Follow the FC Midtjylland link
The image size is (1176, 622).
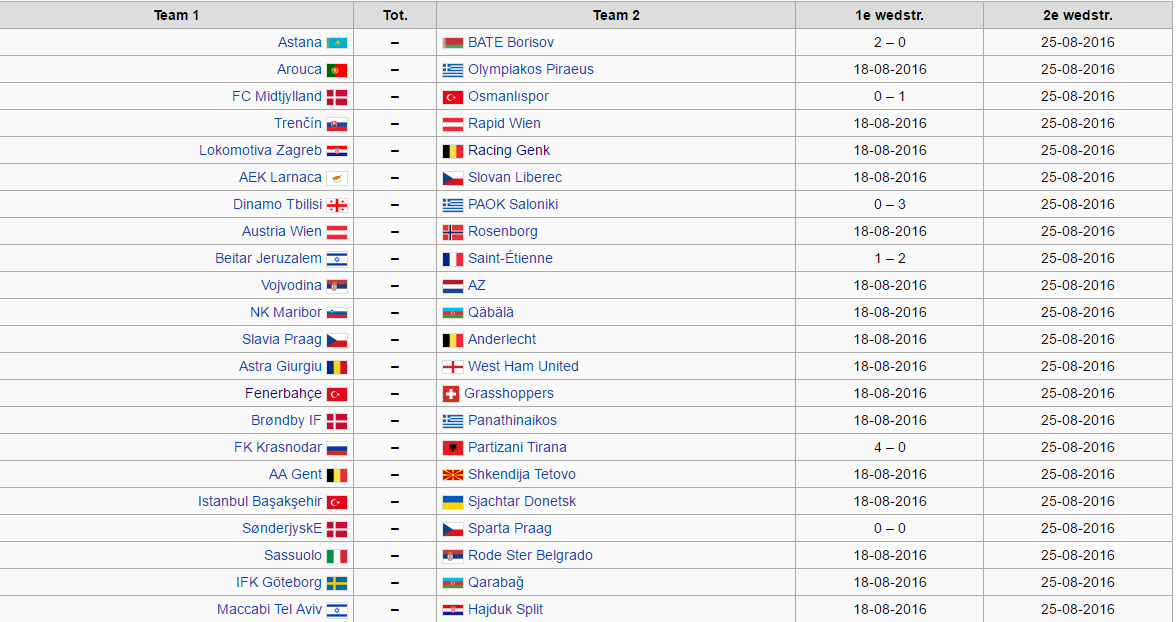pyautogui.click(x=277, y=97)
